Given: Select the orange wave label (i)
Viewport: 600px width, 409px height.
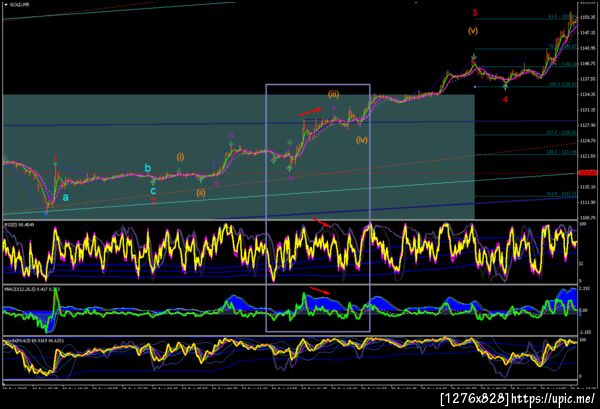Looking at the screenshot, I should [180, 157].
